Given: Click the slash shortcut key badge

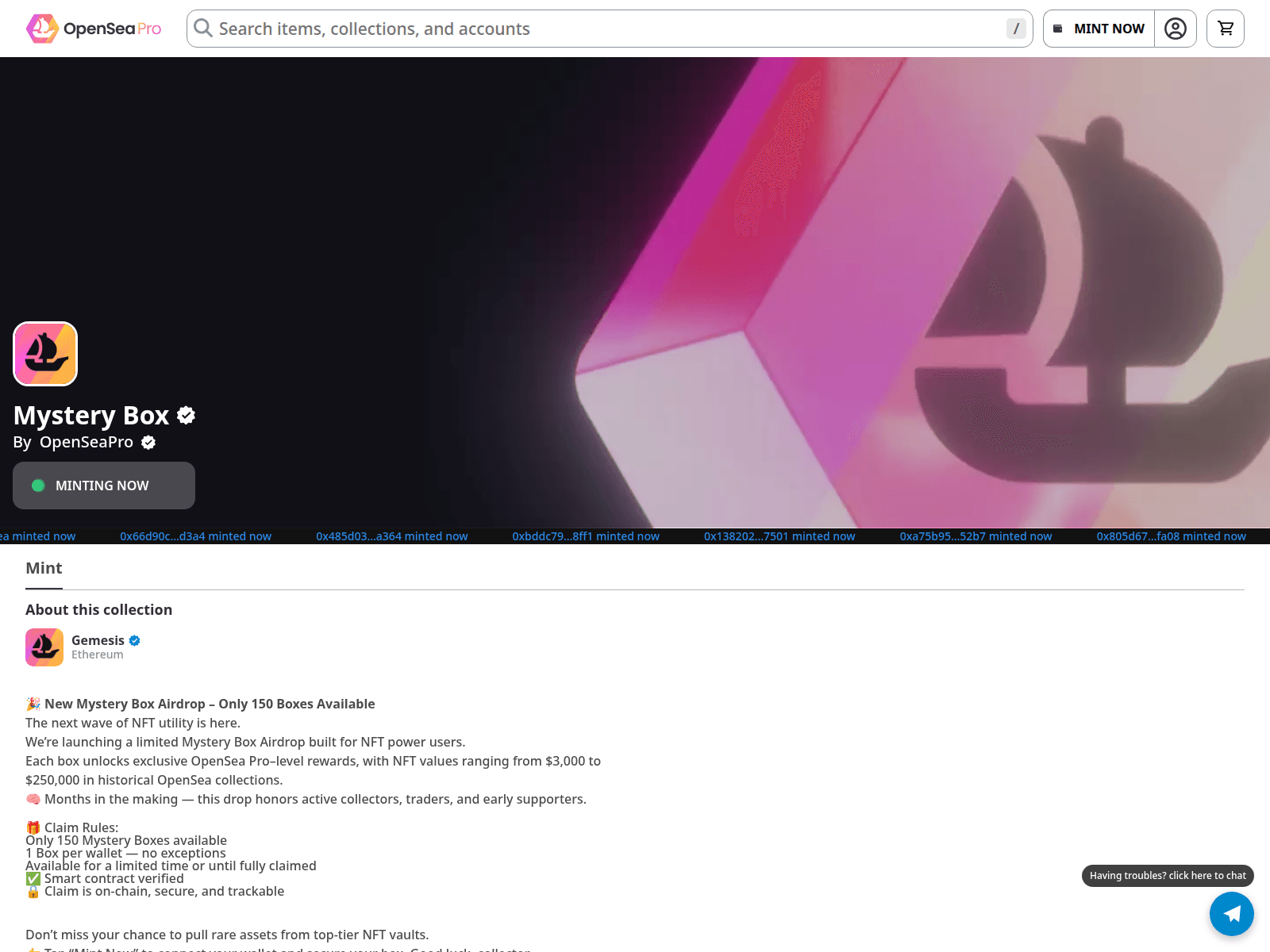Looking at the screenshot, I should click(1016, 29).
